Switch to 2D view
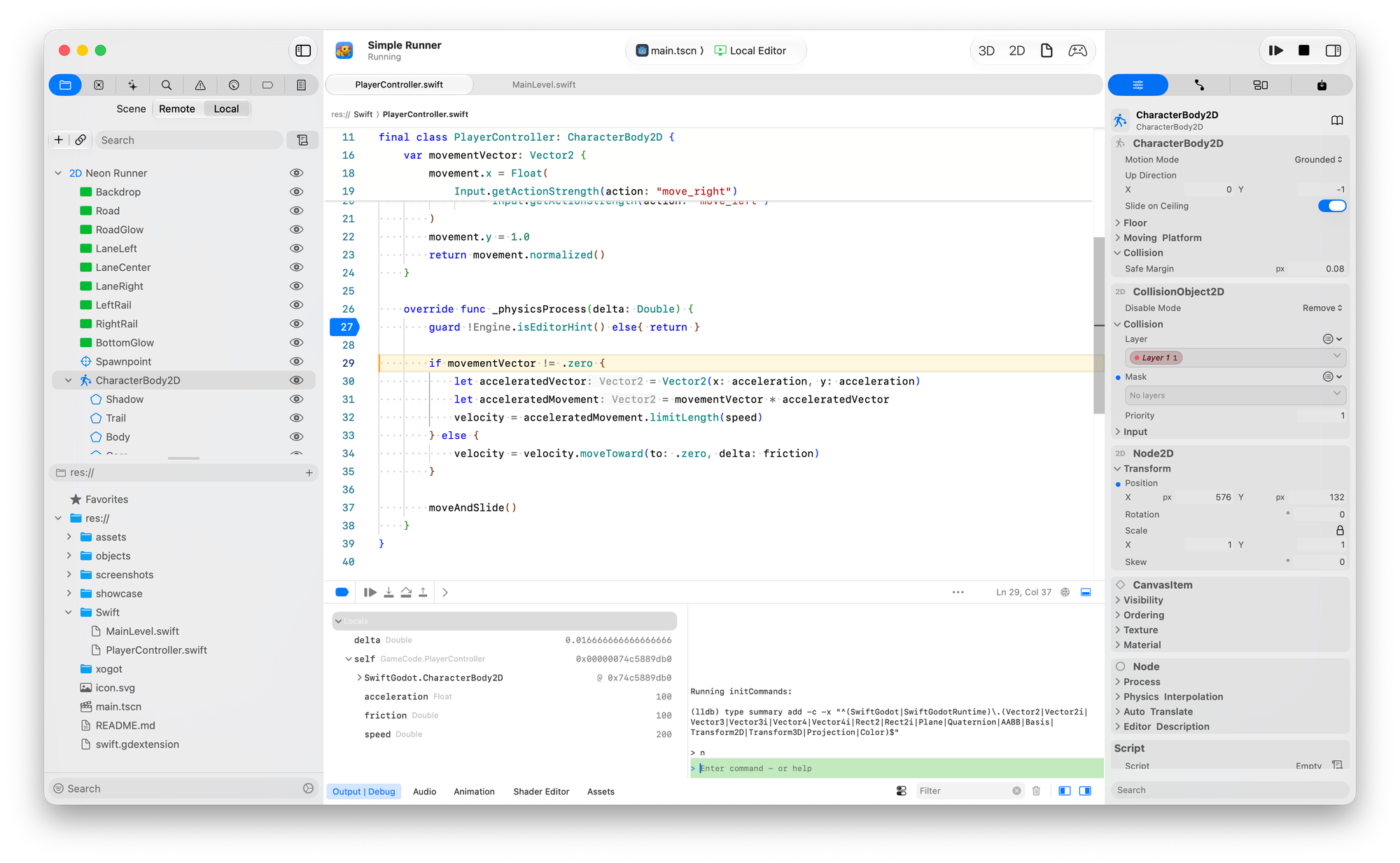The height and width of the screenshot is (863, 1400). point(1017,50)
